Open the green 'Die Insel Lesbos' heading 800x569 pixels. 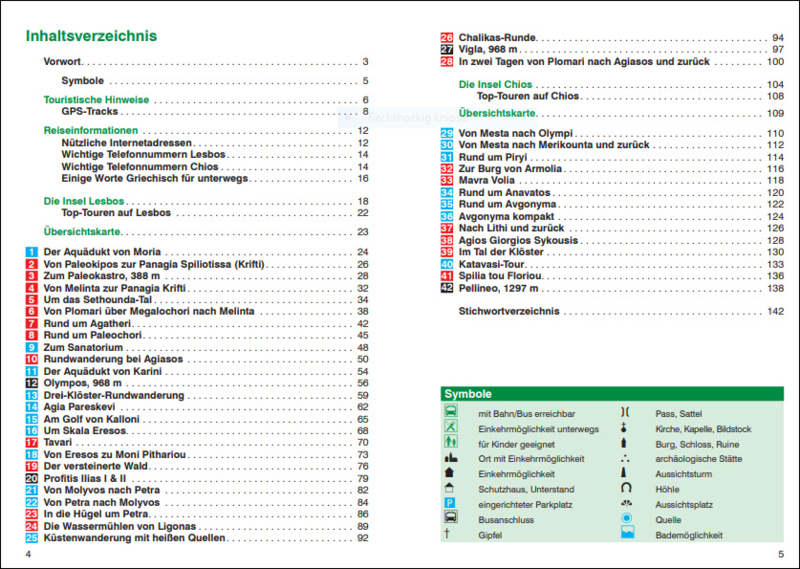click(x=206, y=201)
